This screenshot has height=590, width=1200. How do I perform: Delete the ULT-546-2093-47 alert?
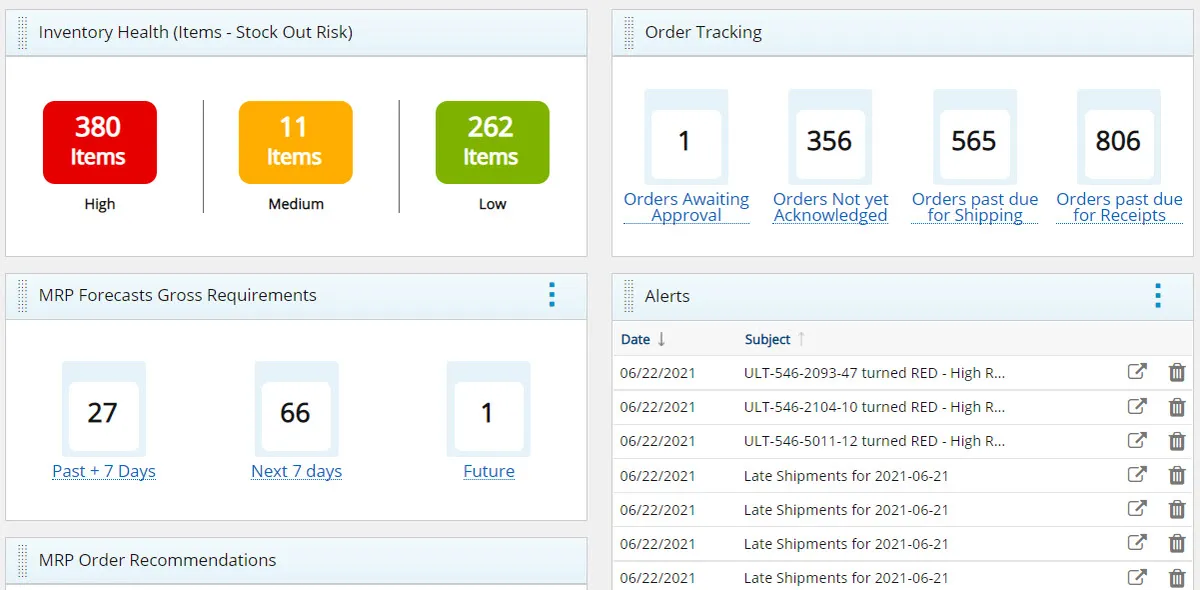1177,372
